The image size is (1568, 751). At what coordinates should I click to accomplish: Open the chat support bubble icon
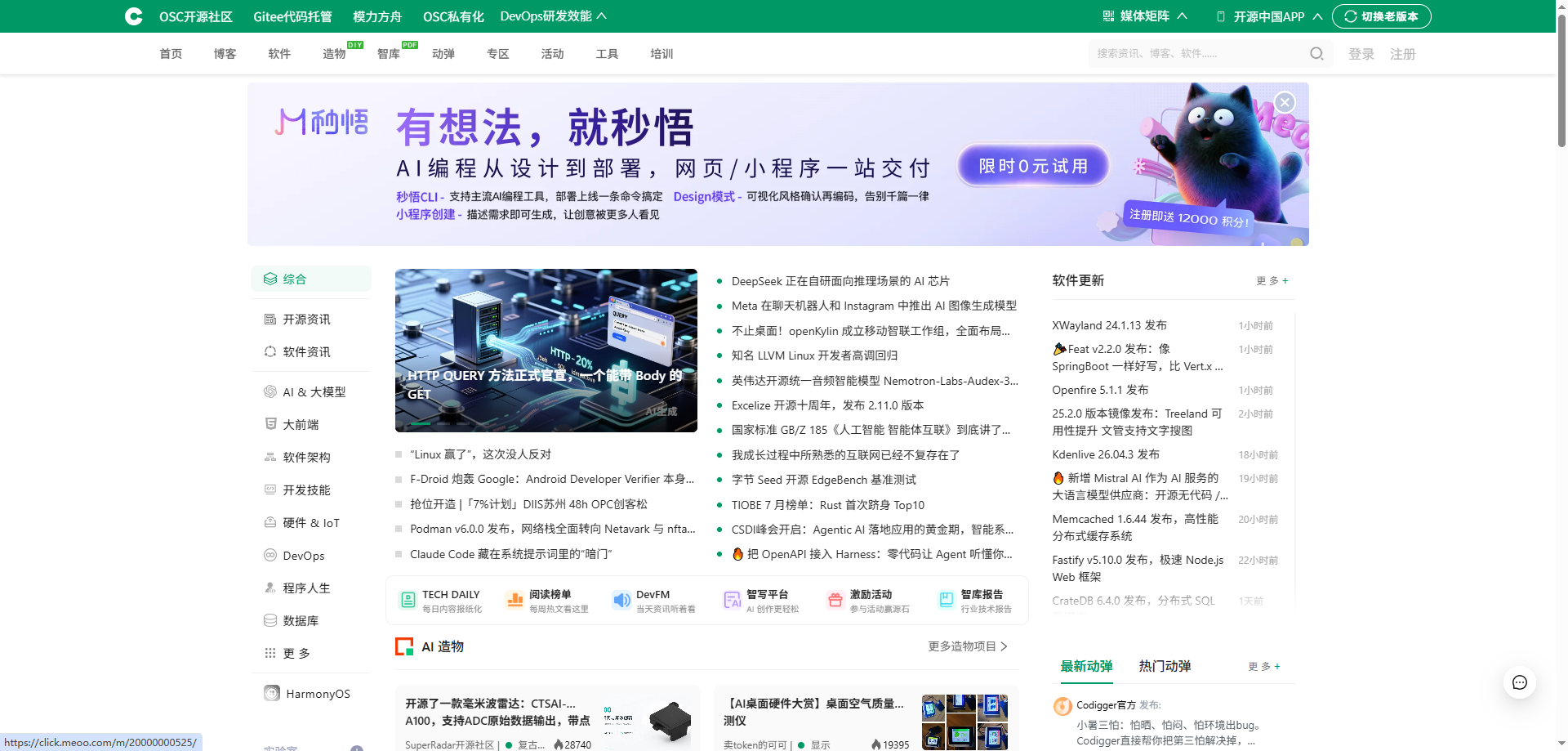1520,682
